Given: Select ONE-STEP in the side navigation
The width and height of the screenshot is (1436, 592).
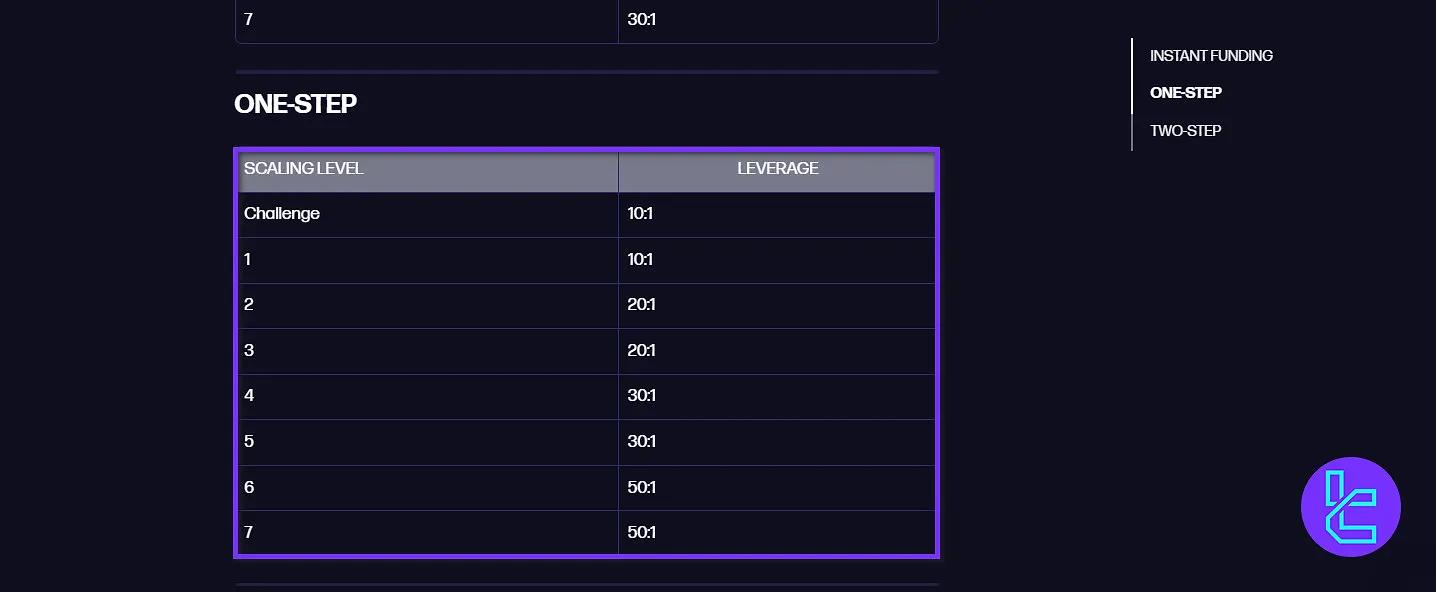Looking at the screenshot, I should pos(1186,93).
